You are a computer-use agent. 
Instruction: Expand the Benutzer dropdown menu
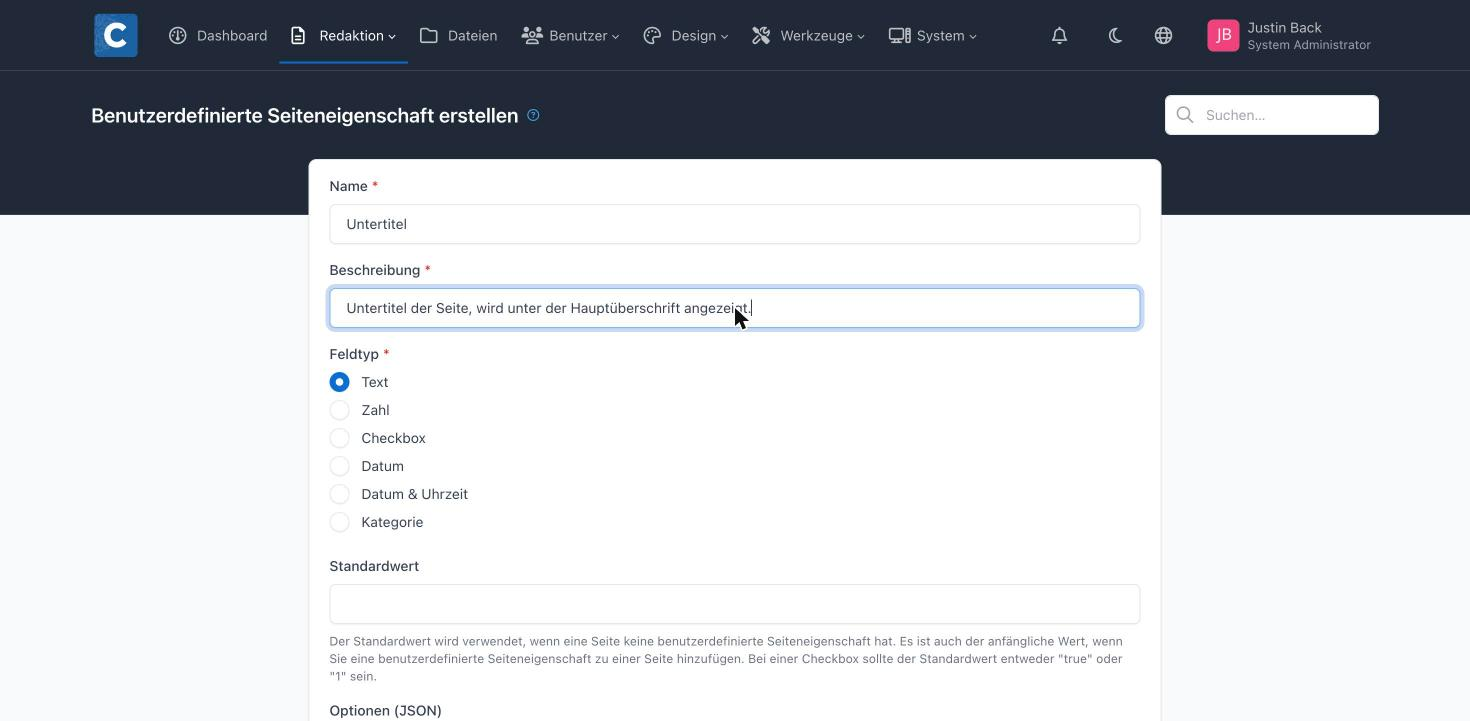pos(570,35)
